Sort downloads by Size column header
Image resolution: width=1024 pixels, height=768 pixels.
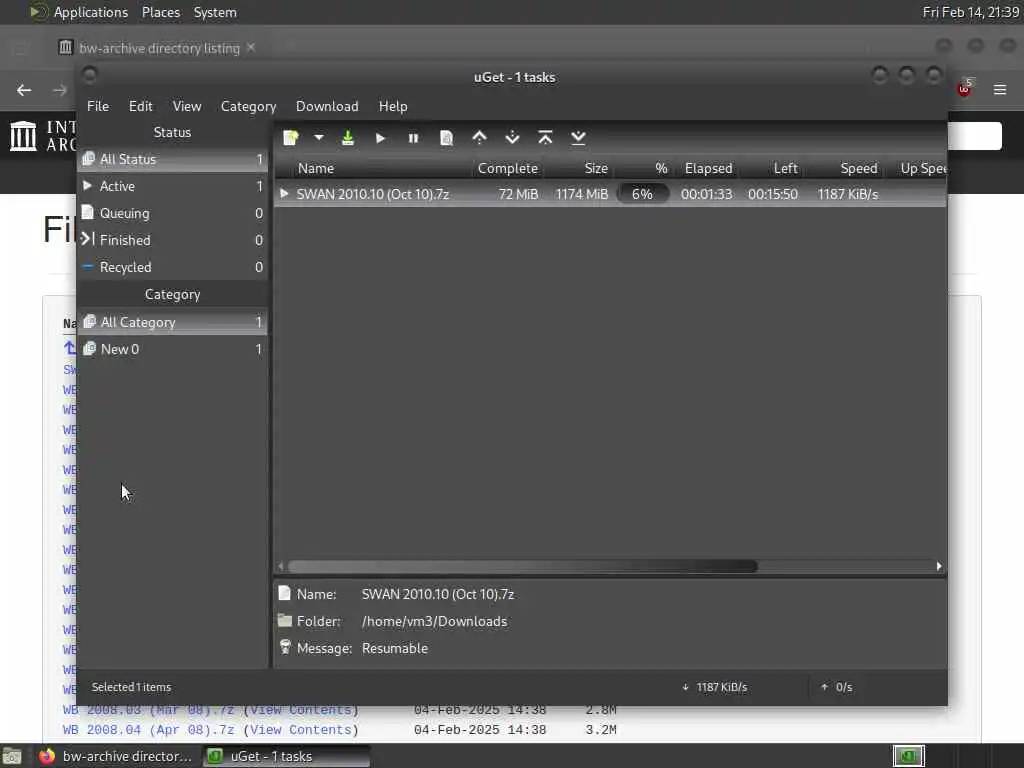point(579,168)
